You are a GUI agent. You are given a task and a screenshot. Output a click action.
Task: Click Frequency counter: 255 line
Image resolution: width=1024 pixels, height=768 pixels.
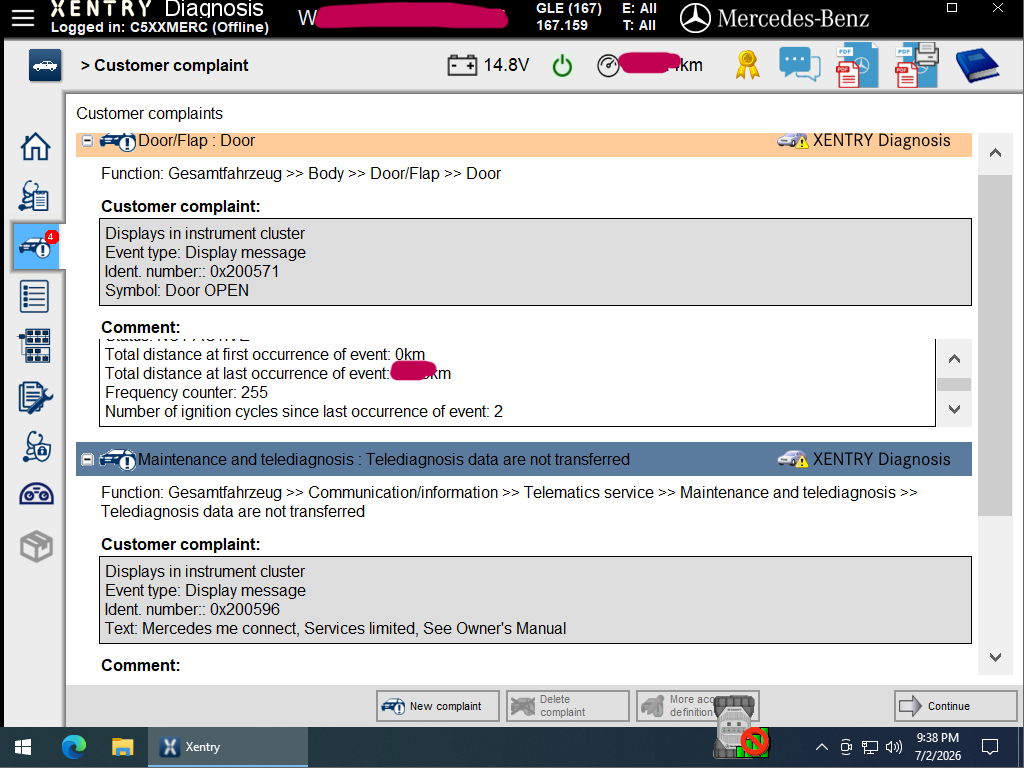pyautogui.click(x=186, y=392)
